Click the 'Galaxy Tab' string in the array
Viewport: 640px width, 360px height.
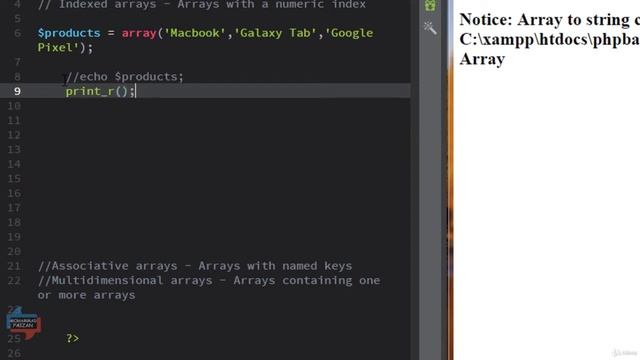(x=276, y=33)
